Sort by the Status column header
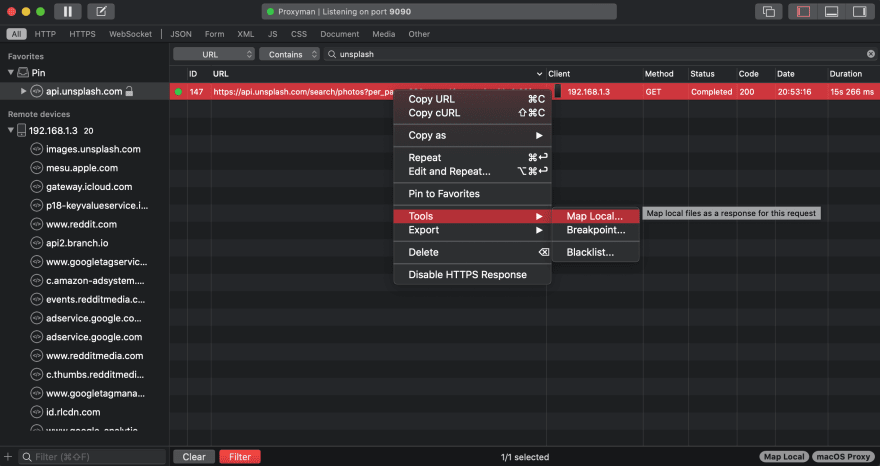 click(x=712, y=74)
